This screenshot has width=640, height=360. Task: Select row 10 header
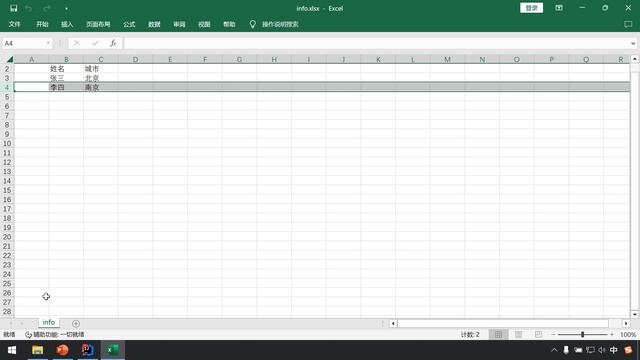pos(7,144)
